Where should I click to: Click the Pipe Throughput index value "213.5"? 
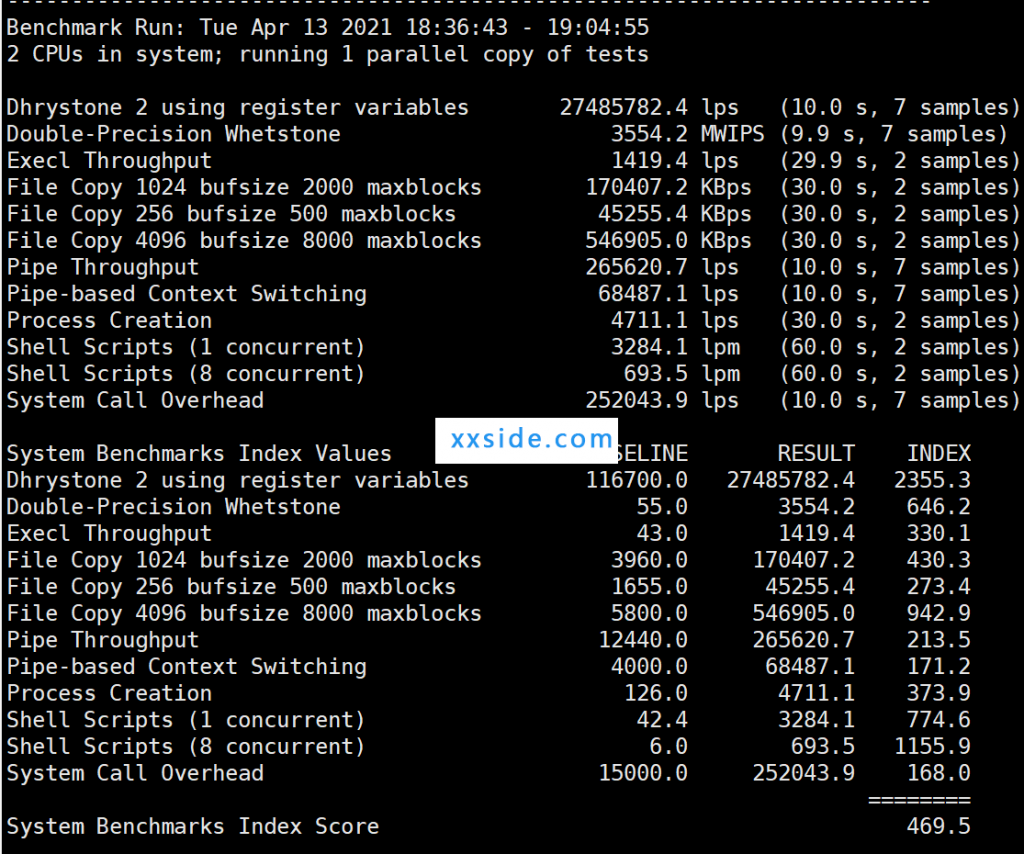click(938, 640)
